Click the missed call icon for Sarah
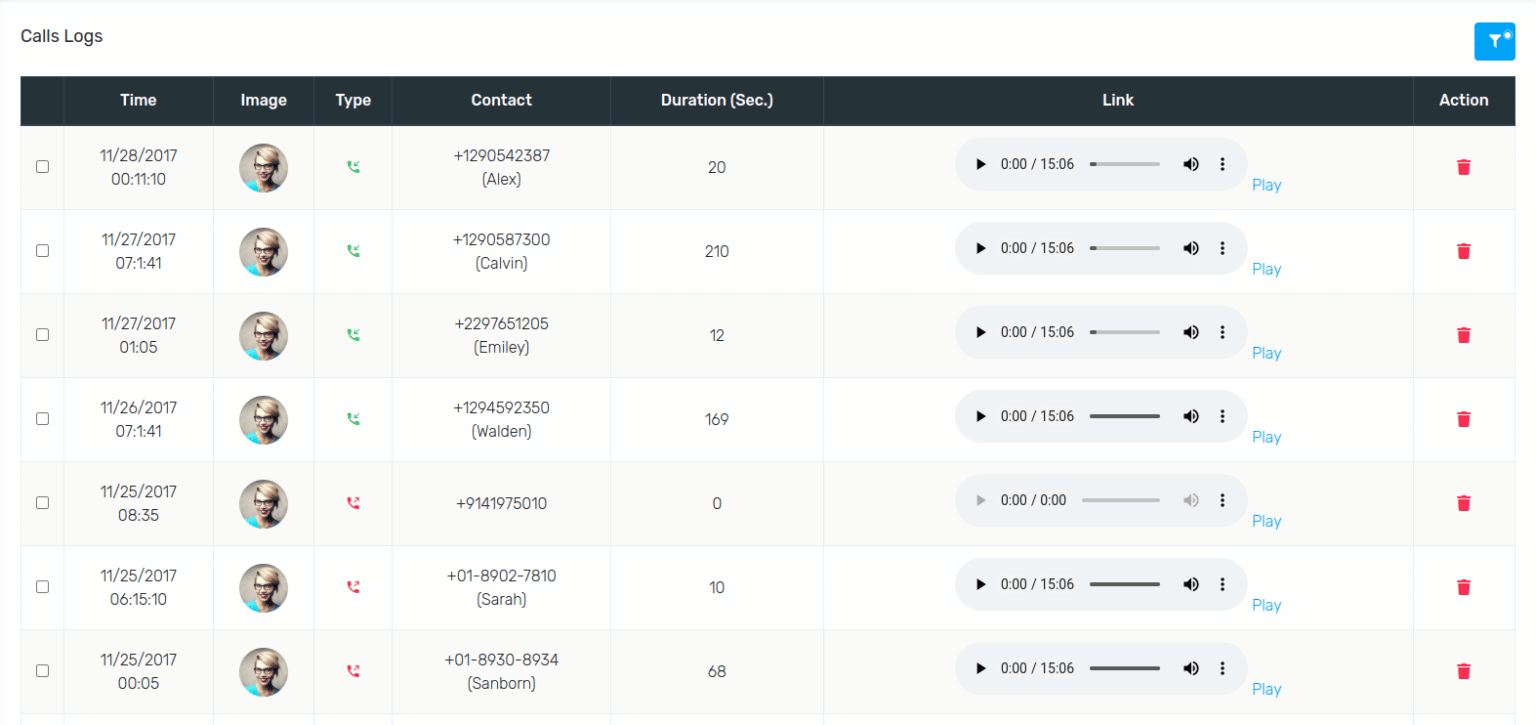The height and width of the screenshot is (725, 1536). pyautogui.click(x=353, y=587)
